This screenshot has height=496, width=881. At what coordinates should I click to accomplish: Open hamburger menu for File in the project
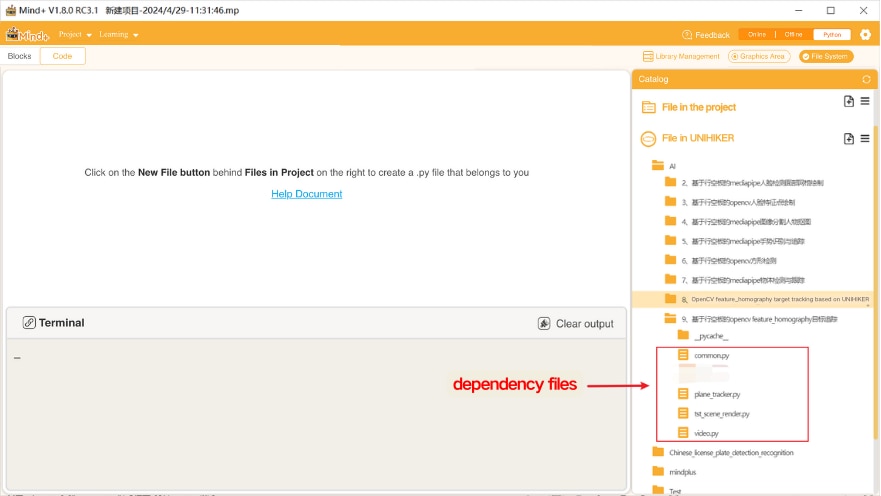pos(865,101)
